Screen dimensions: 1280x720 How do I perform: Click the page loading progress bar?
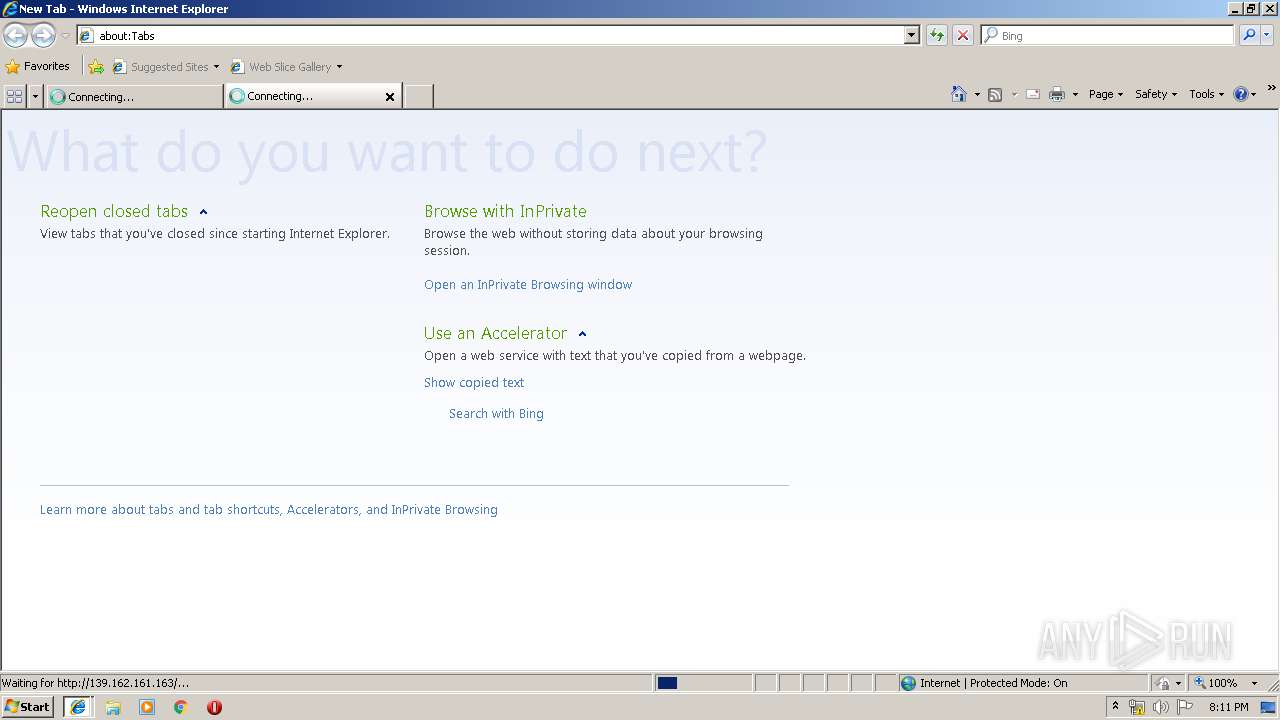coord(703,683)
